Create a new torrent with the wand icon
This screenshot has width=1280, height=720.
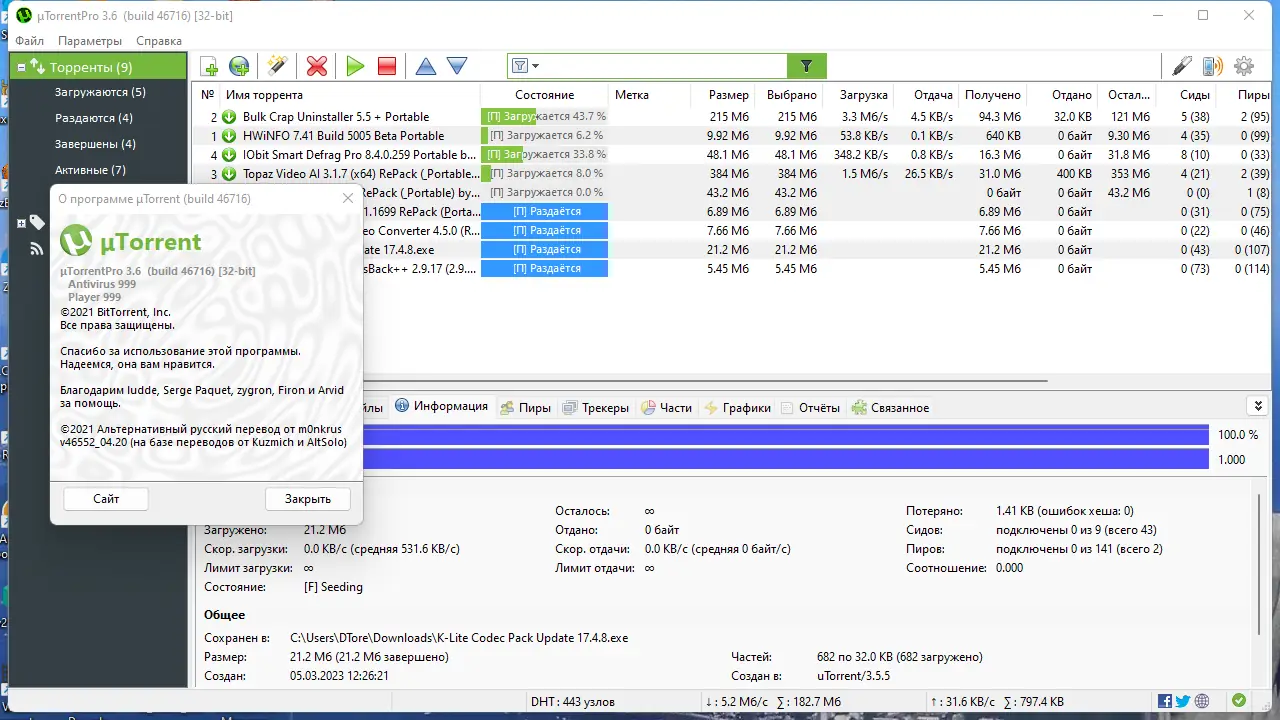pyautogui.click(x=277, y=65)
